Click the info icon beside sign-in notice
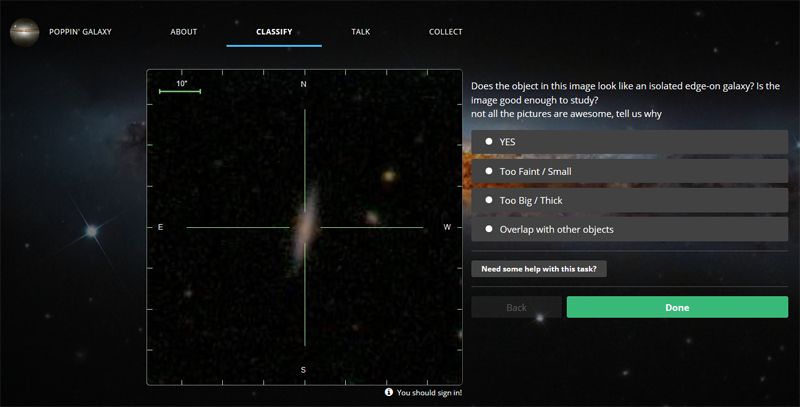 (x=388, y=393)
